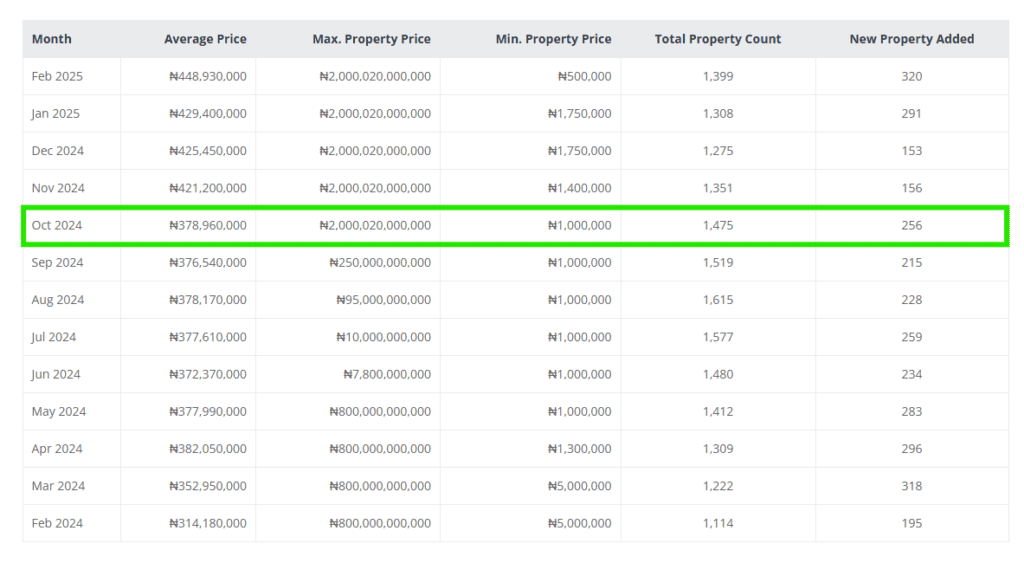Click total property count 1,351

coord(718,188)
